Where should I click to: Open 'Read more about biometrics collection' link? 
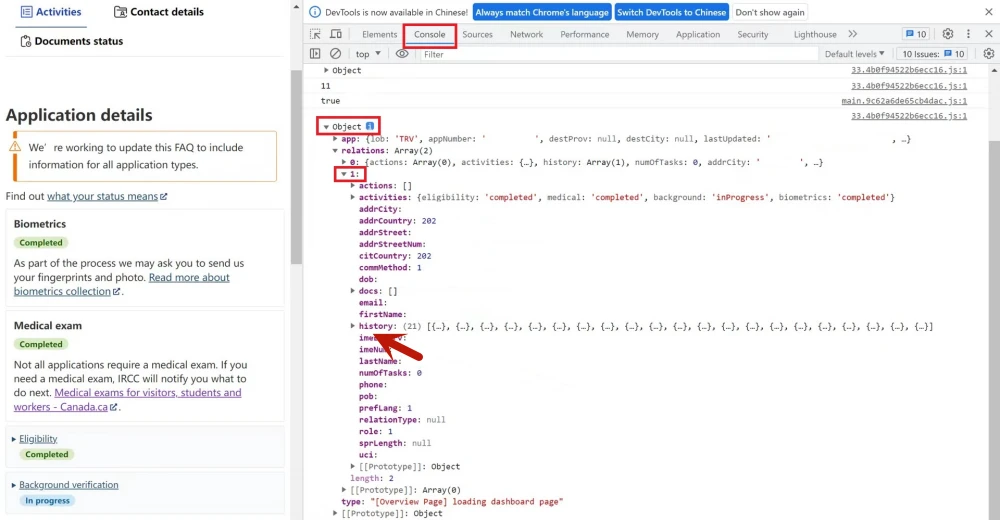[122, 284]
